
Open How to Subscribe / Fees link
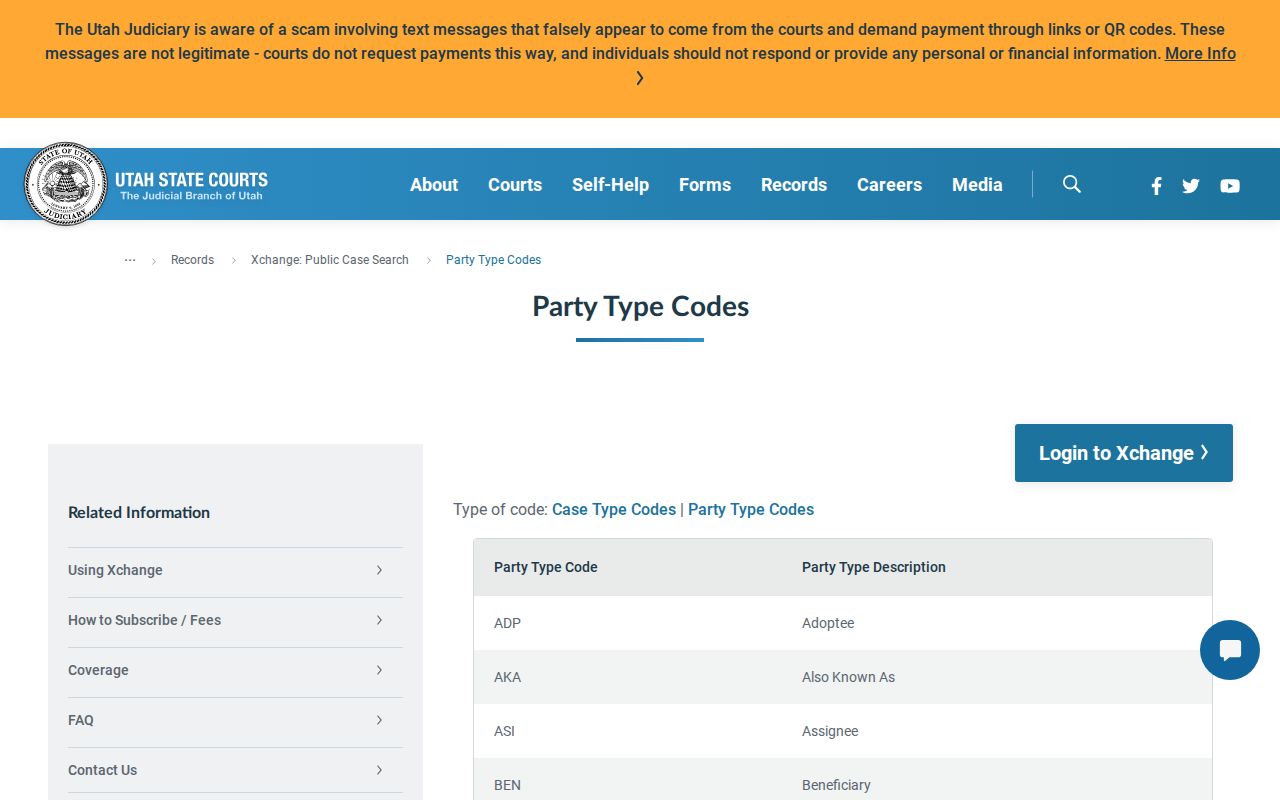pyautogui.click(x=144, y=620)
